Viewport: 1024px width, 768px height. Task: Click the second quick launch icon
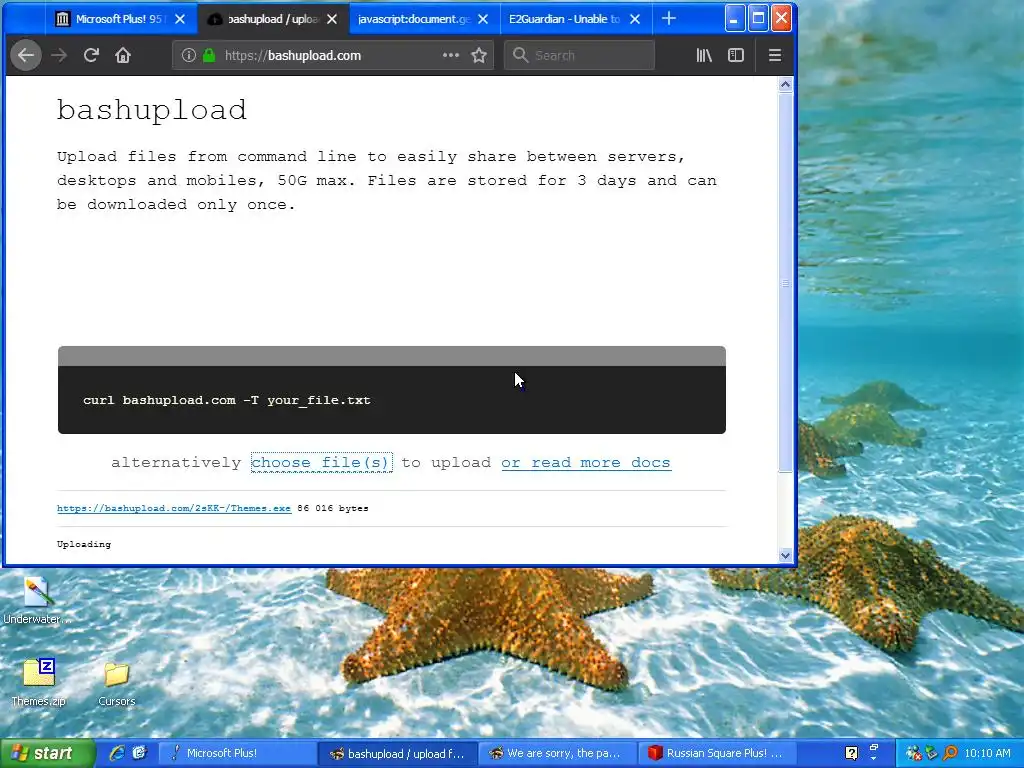139,753
